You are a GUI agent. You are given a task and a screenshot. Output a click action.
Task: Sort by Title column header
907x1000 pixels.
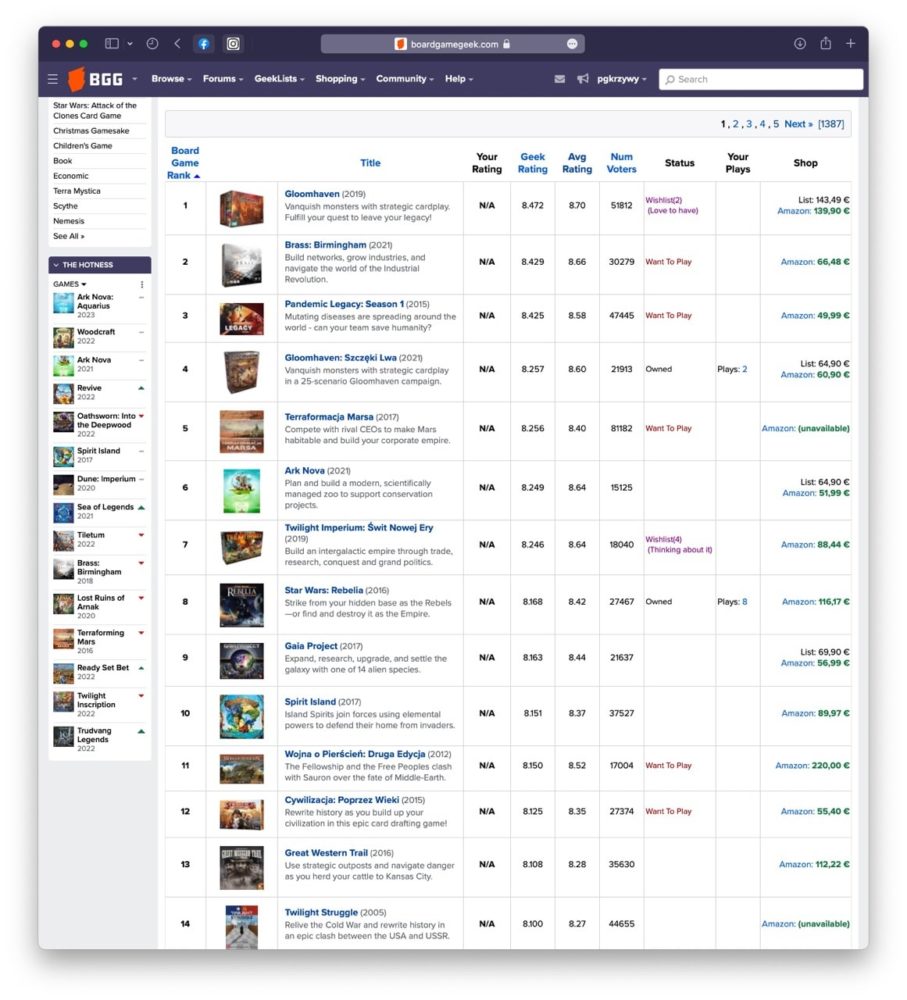point(370,163)
